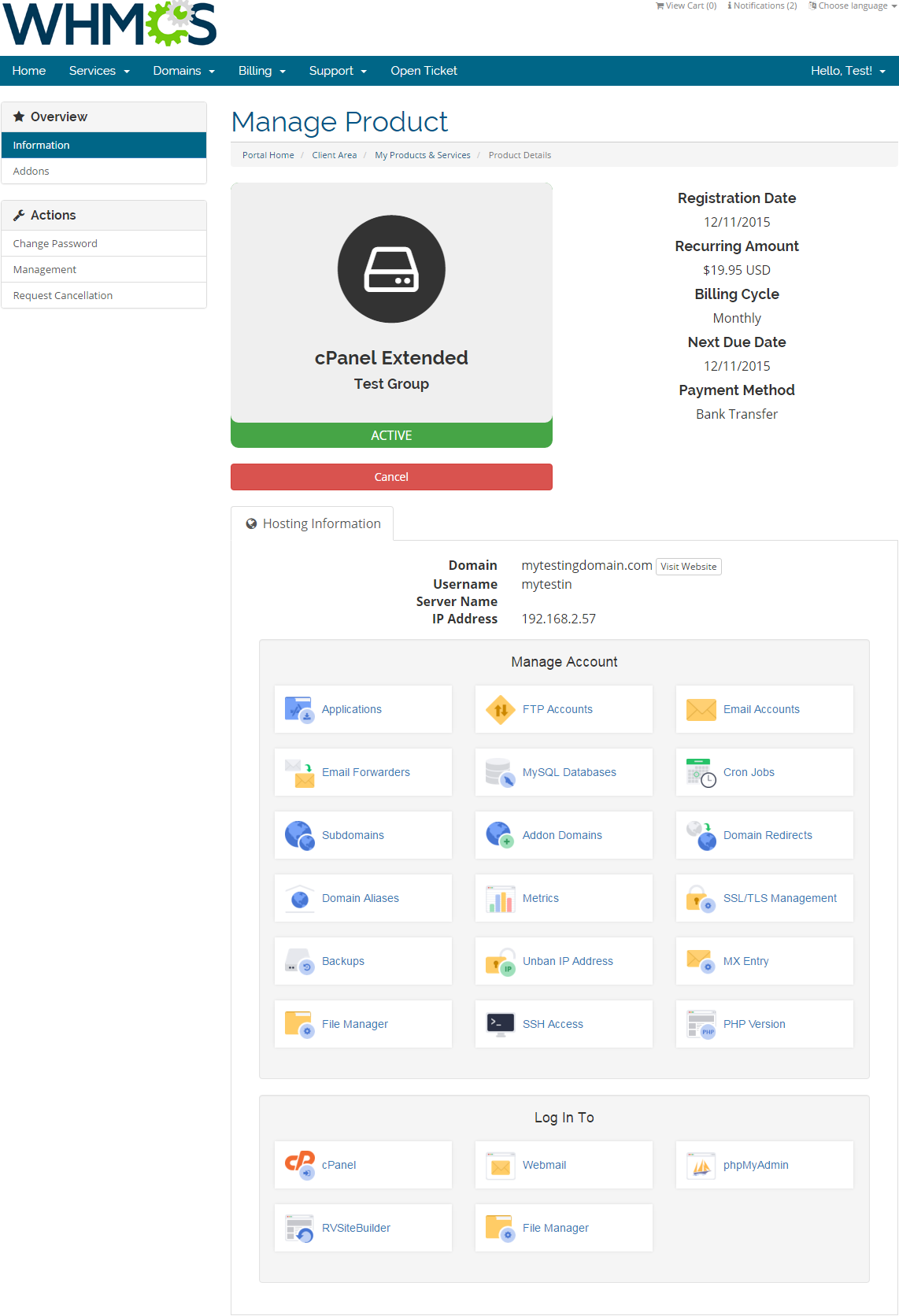Expand the Services dropdown menu
Viewport: 899px width, 1316px height.
click(x=99, y=71)
